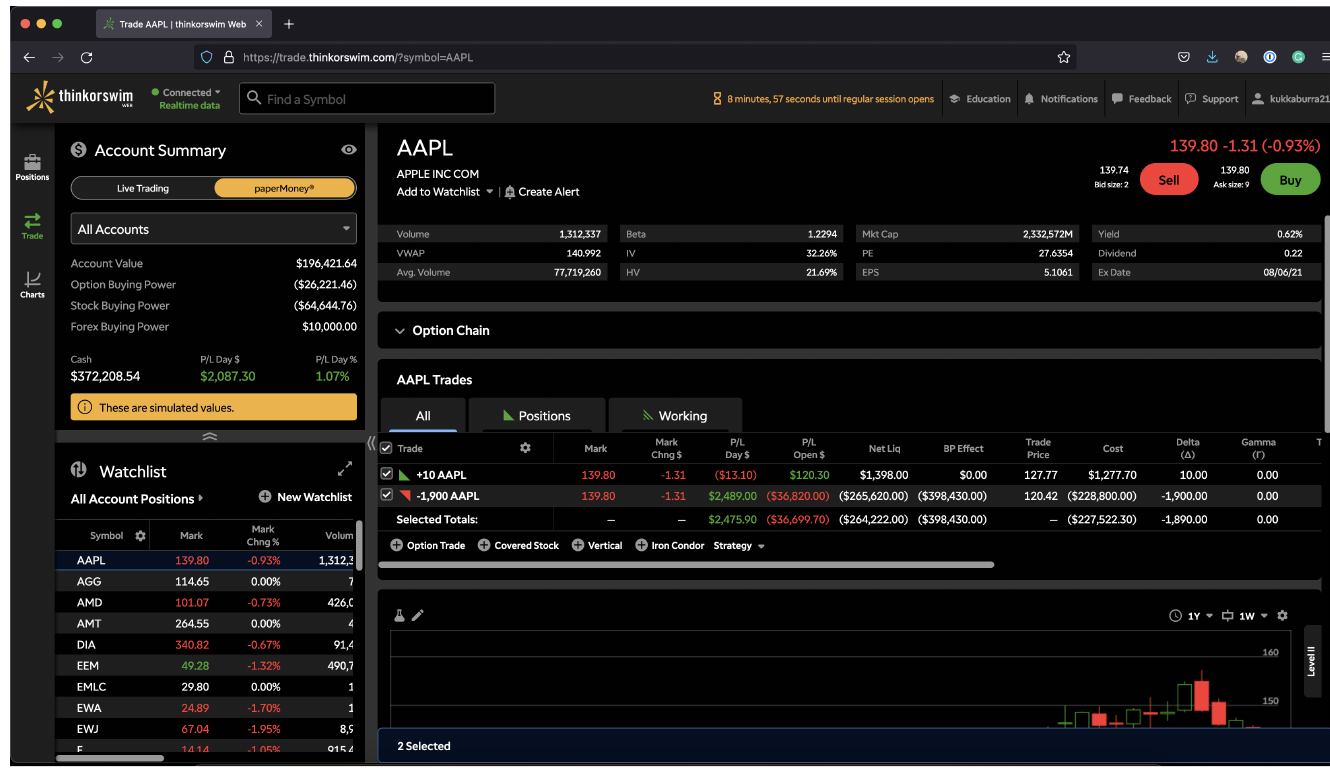1330x780 pixels.
Task: Add a Covered Stock trade
Action: (518, 546)
